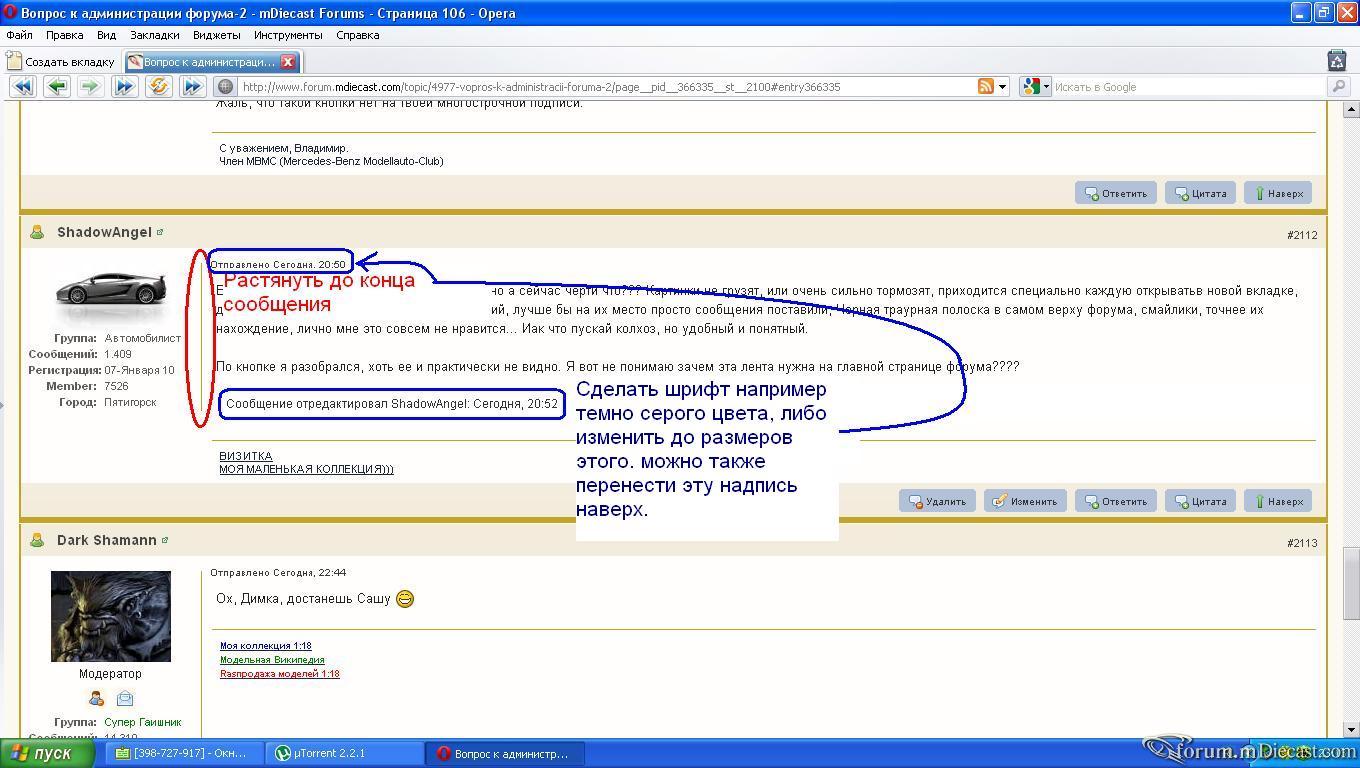Click the first blue Fast Forward icon
1360x768 pixels.
124,87
